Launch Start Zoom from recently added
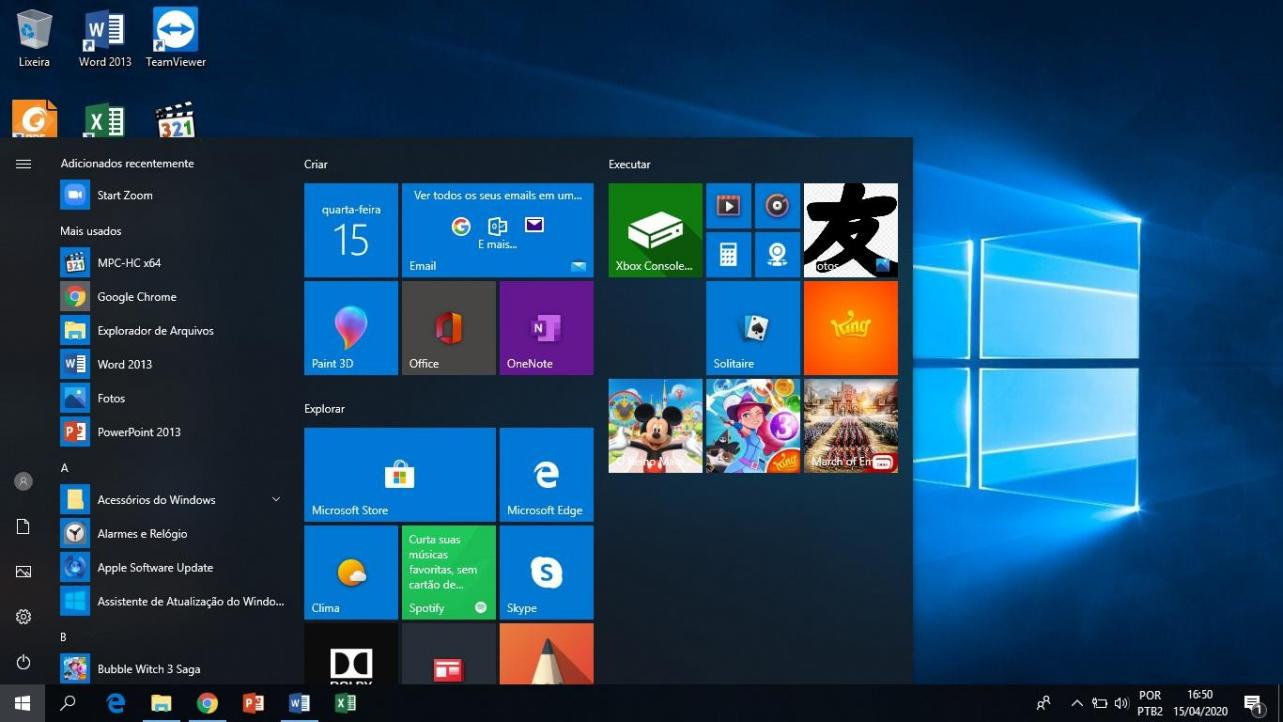Viewport: 1283px width, 722px height. pyautogui.click(x=172, y=195)
